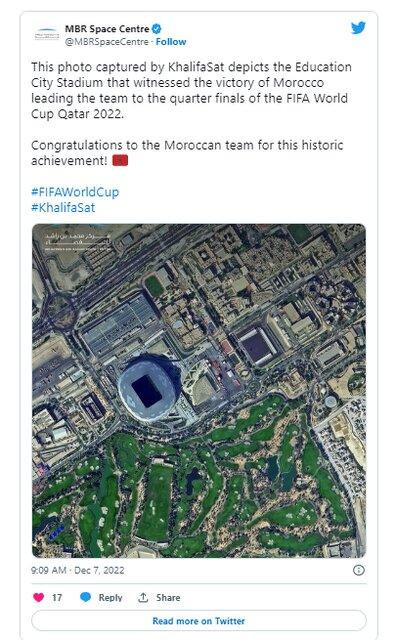Click the Read more on Twitter button
The width and height of the screenshot is (395, 640).
point(198,621)
